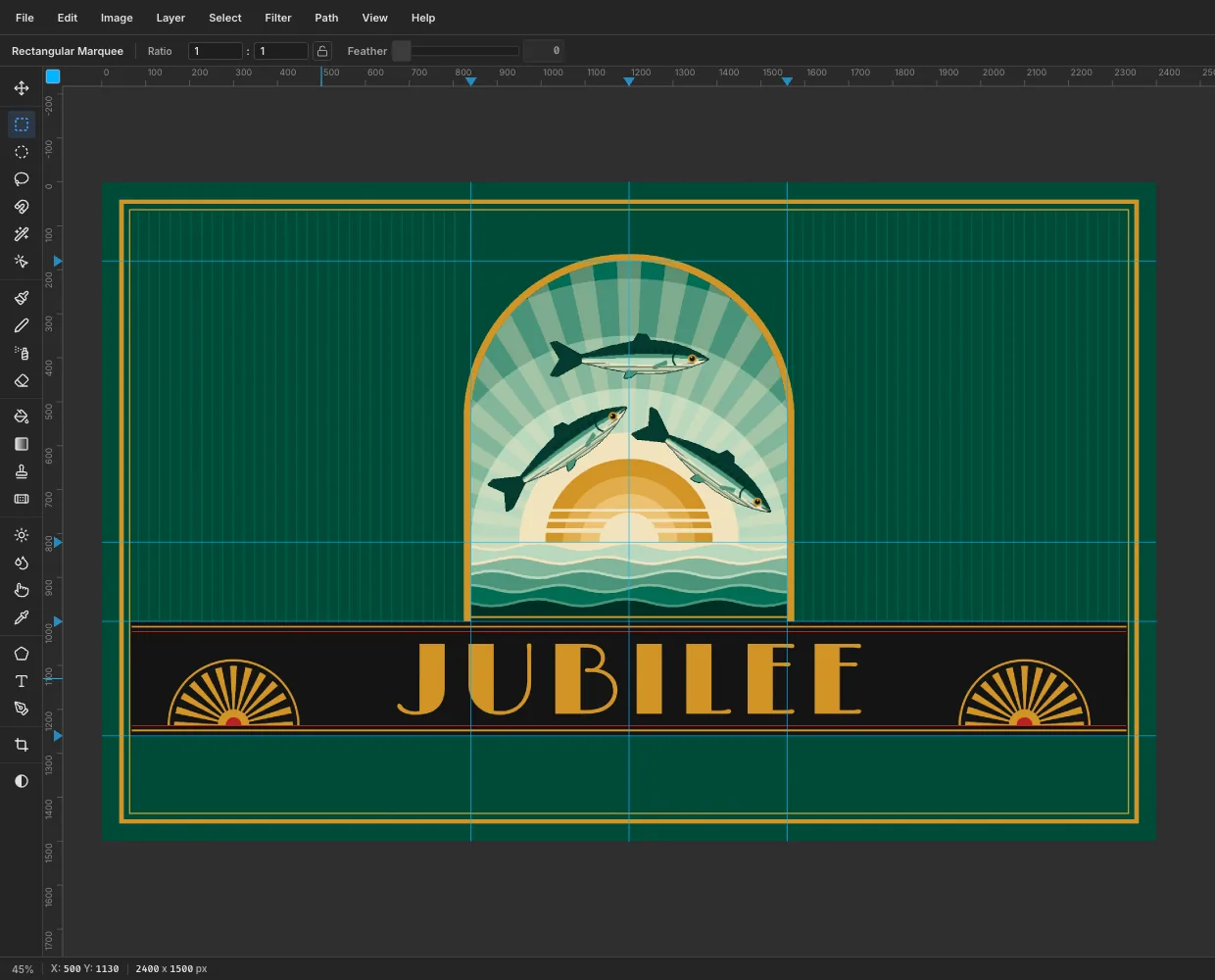This screenshot has width=1215, height=980.
Task: Click the Ratio height input field
Action: pos(281,51)
